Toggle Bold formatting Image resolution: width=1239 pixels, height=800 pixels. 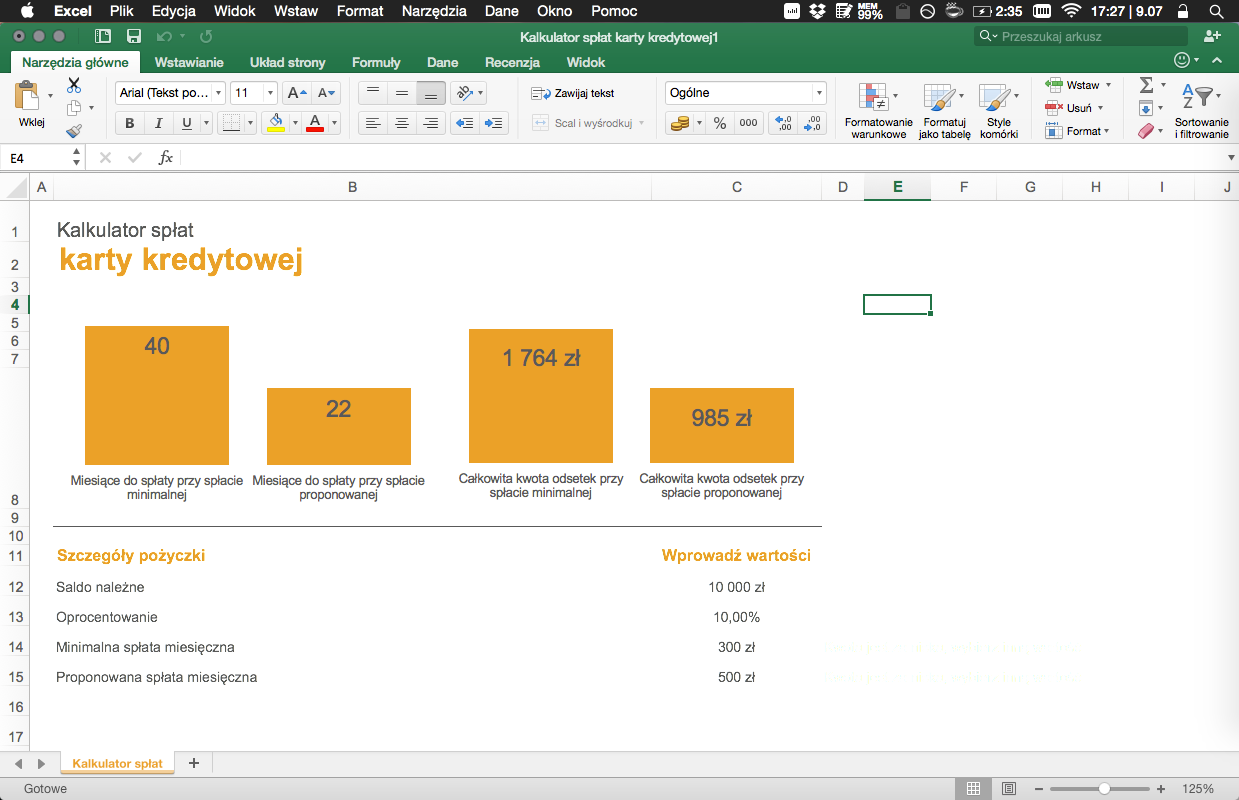[129, 124]
